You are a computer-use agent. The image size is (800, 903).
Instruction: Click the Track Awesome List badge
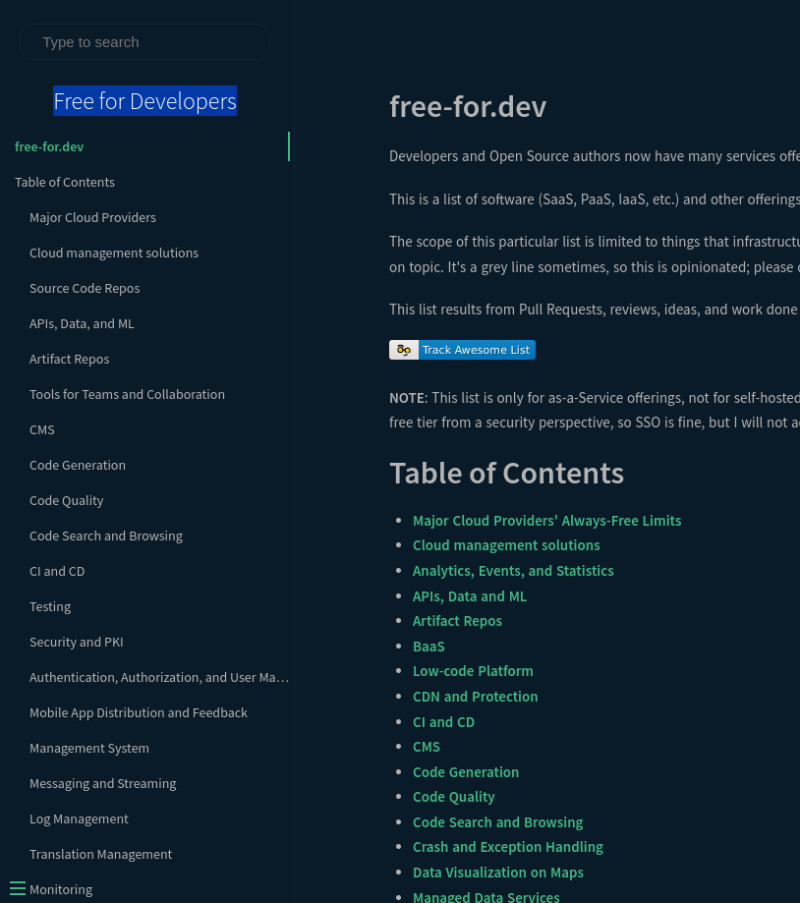point(462,350)
